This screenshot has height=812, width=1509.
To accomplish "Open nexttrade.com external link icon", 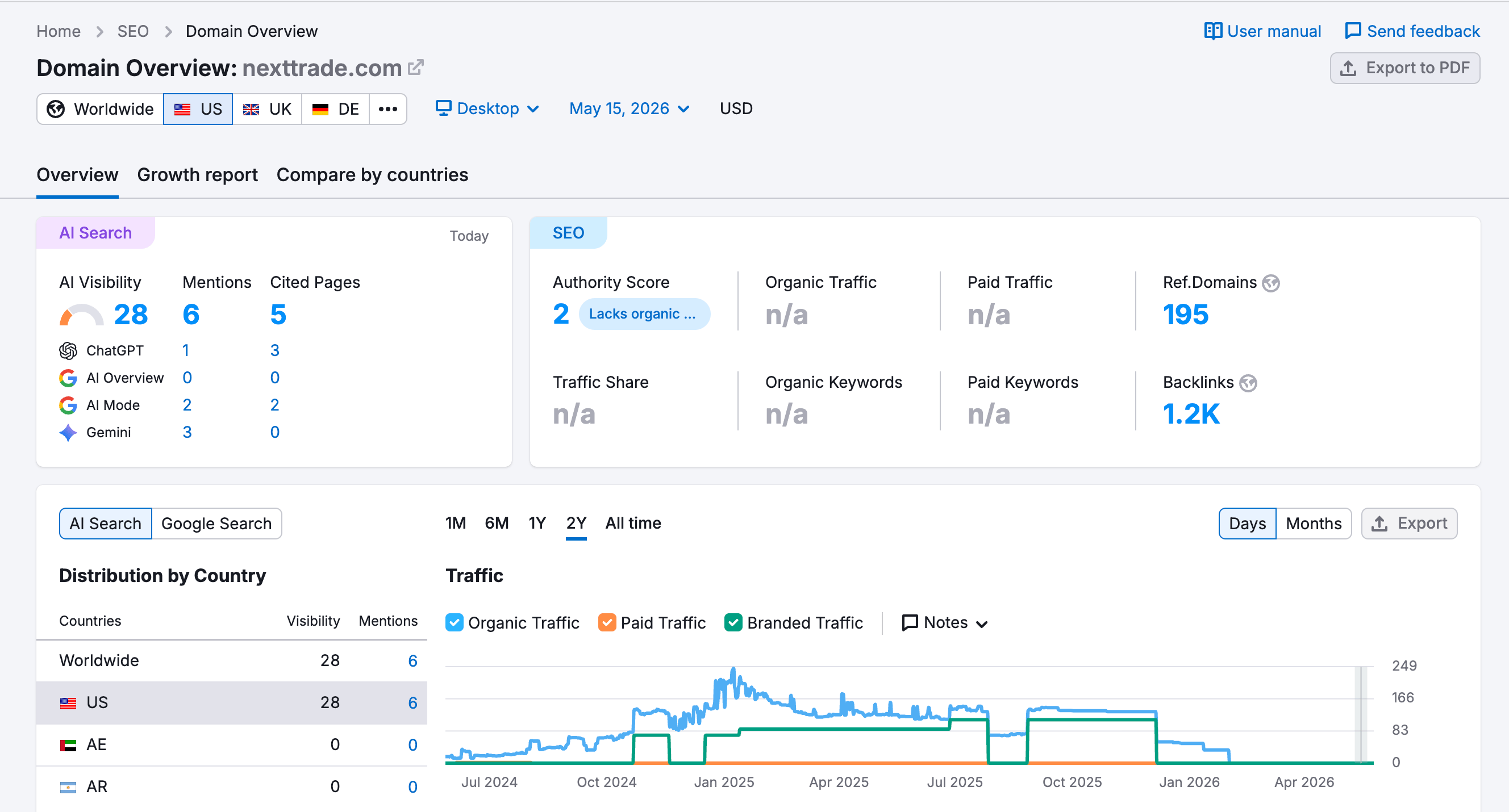I will 415,68.
